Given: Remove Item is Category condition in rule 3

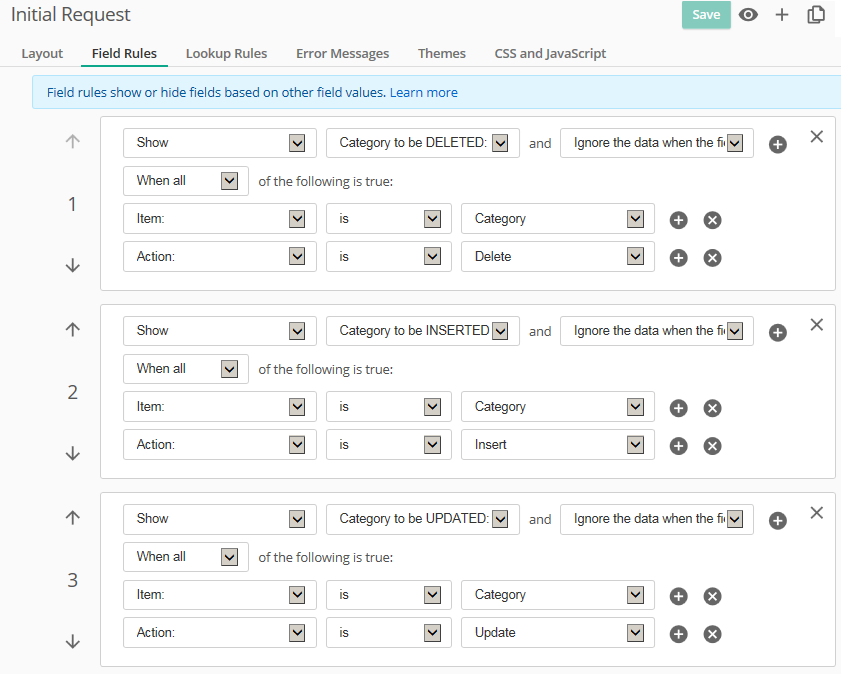Looking at the screenshot, I should coord(712,596).
